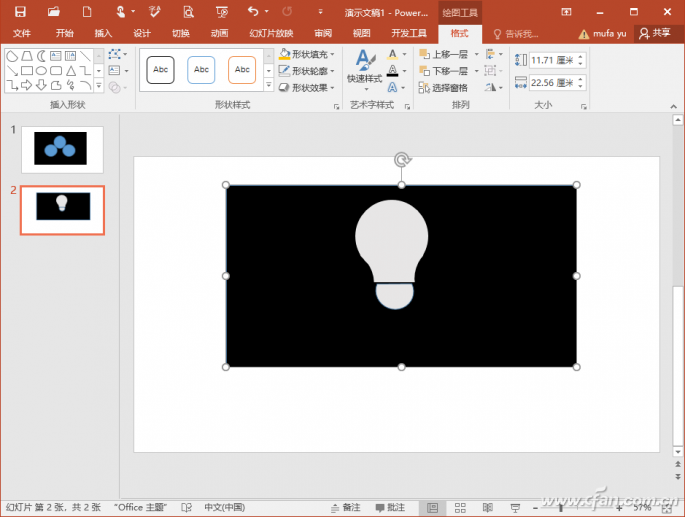Pick the rectangle shape
Image resolution: width=685 pixels, height=517 pixels.
tap(27, 71)
